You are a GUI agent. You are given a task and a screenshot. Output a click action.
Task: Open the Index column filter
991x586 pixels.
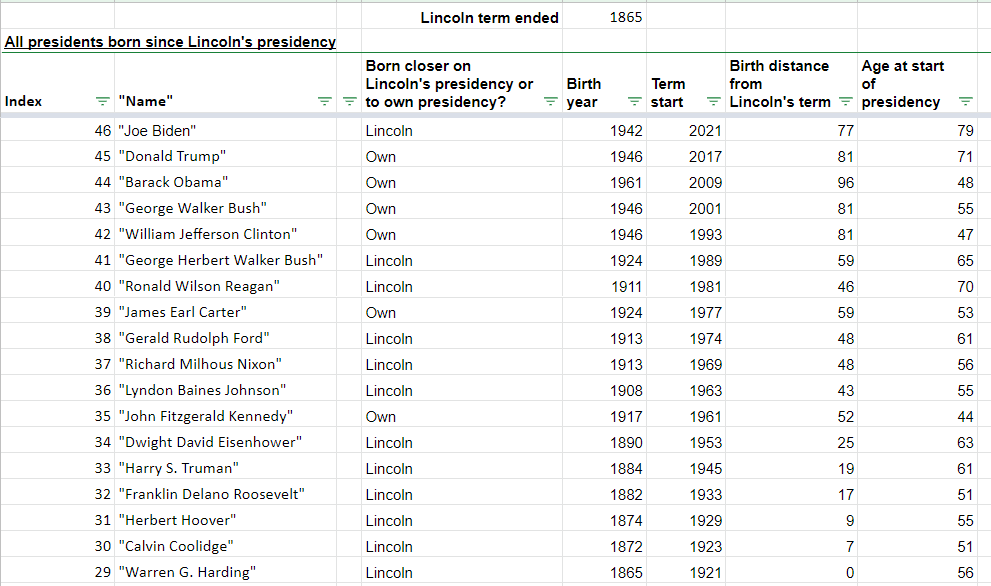[x=102, y=101]
